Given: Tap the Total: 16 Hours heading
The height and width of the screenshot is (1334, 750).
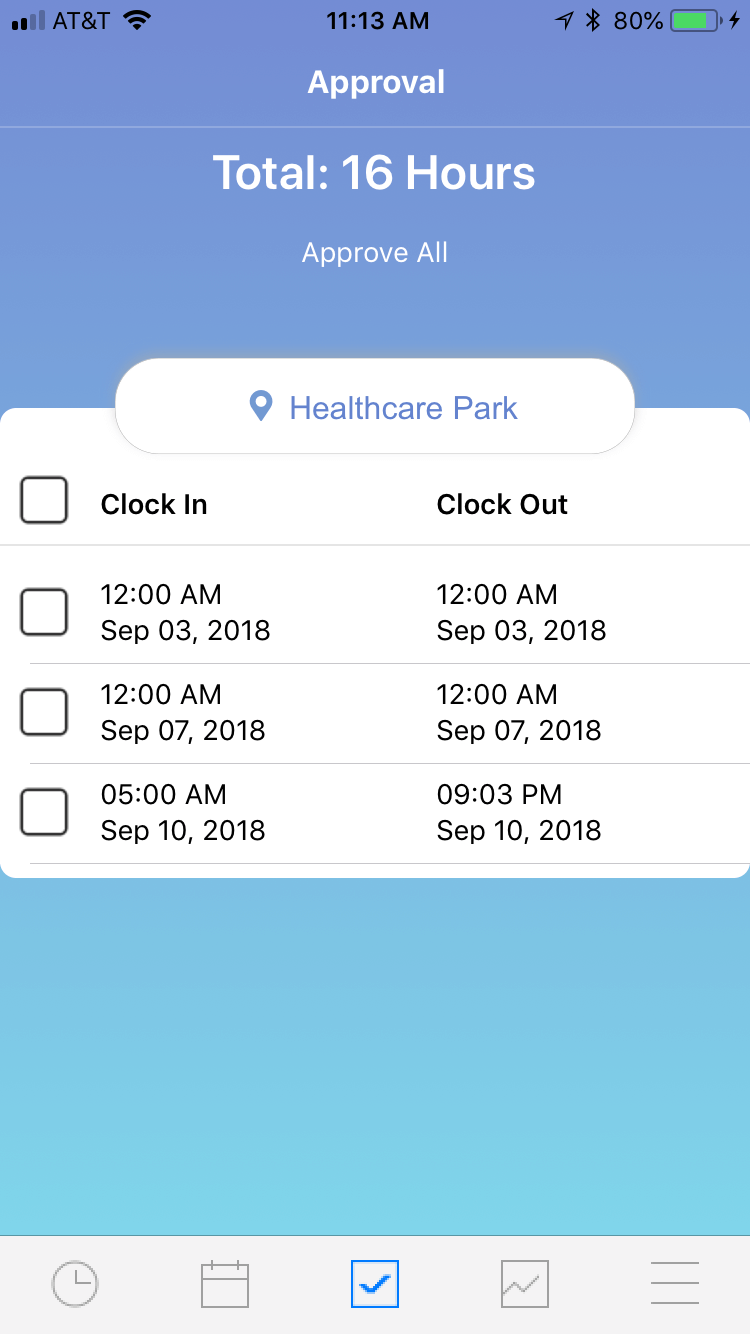Looking at the screenshot, I should (374, 173).
